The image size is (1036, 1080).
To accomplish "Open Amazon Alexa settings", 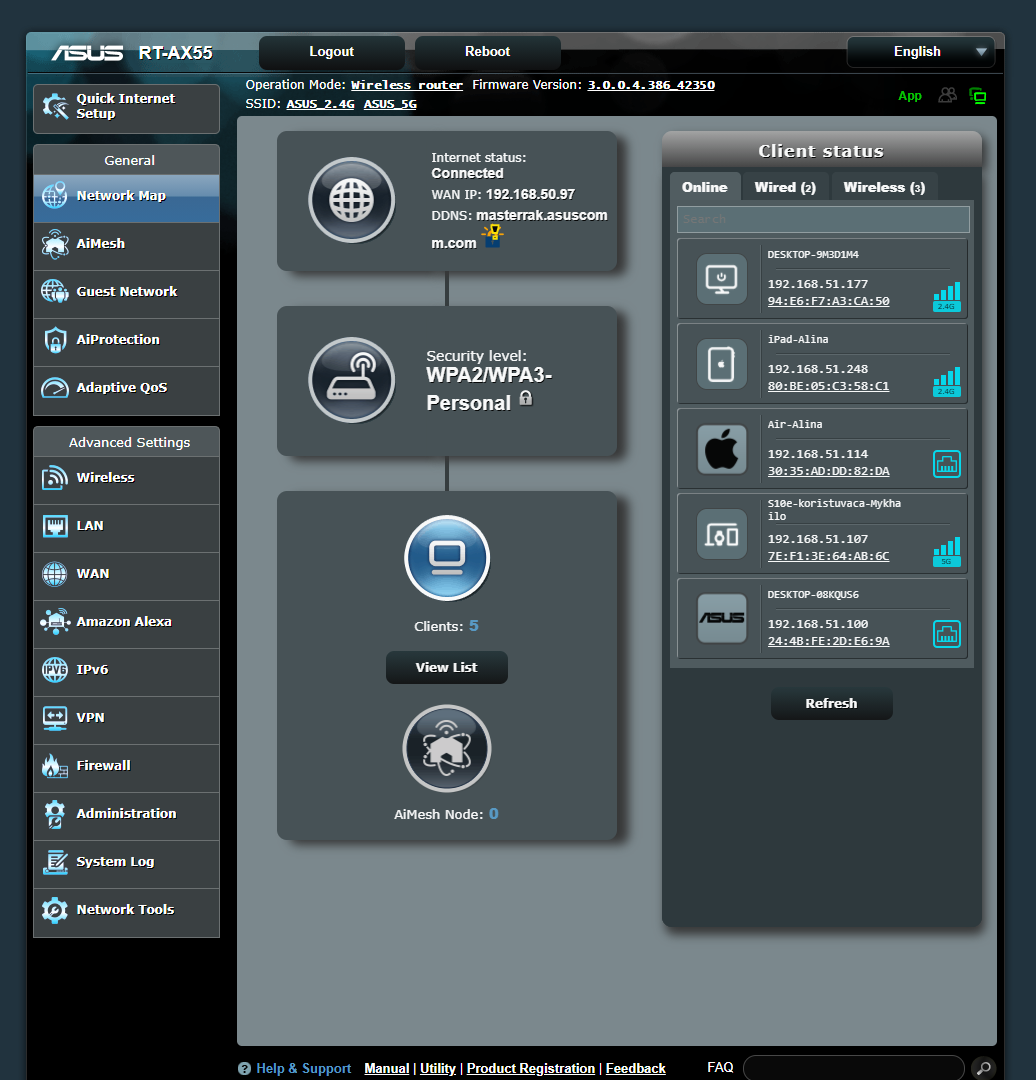I will (126, 624).
